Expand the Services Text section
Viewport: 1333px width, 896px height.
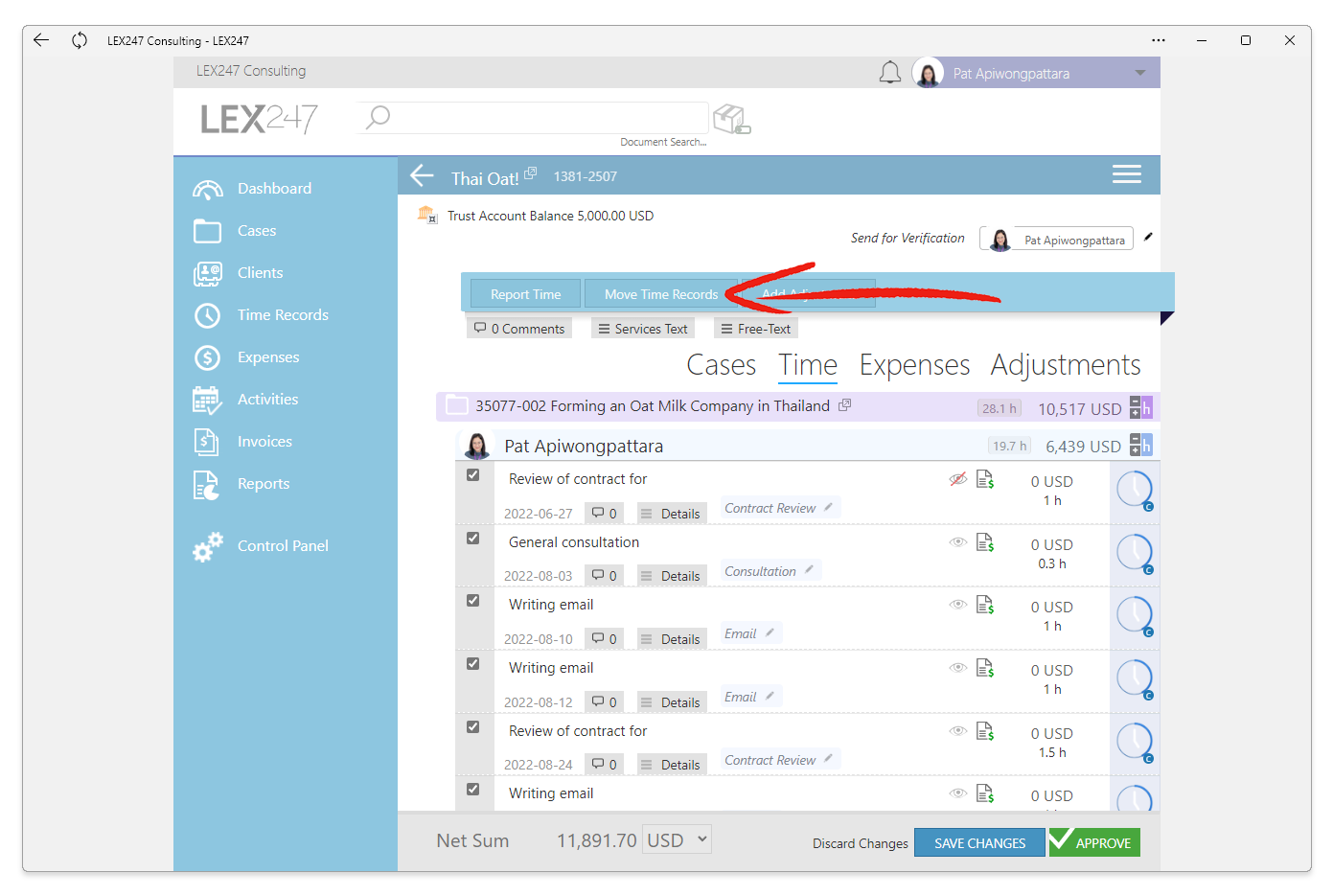pyautogui.click(x=642, y=329)
